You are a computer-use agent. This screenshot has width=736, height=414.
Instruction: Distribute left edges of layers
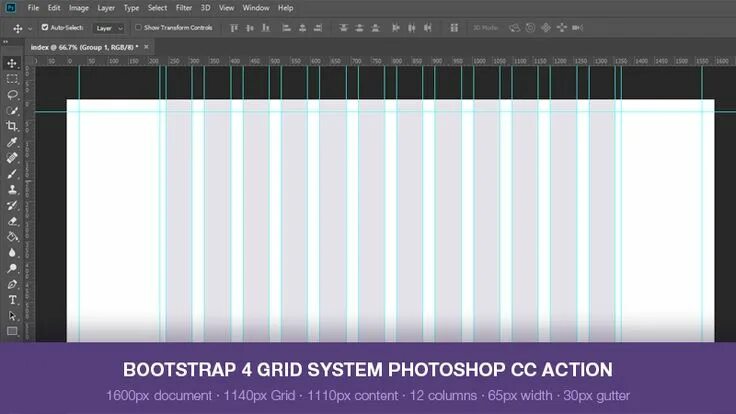[x=396, y=28]
